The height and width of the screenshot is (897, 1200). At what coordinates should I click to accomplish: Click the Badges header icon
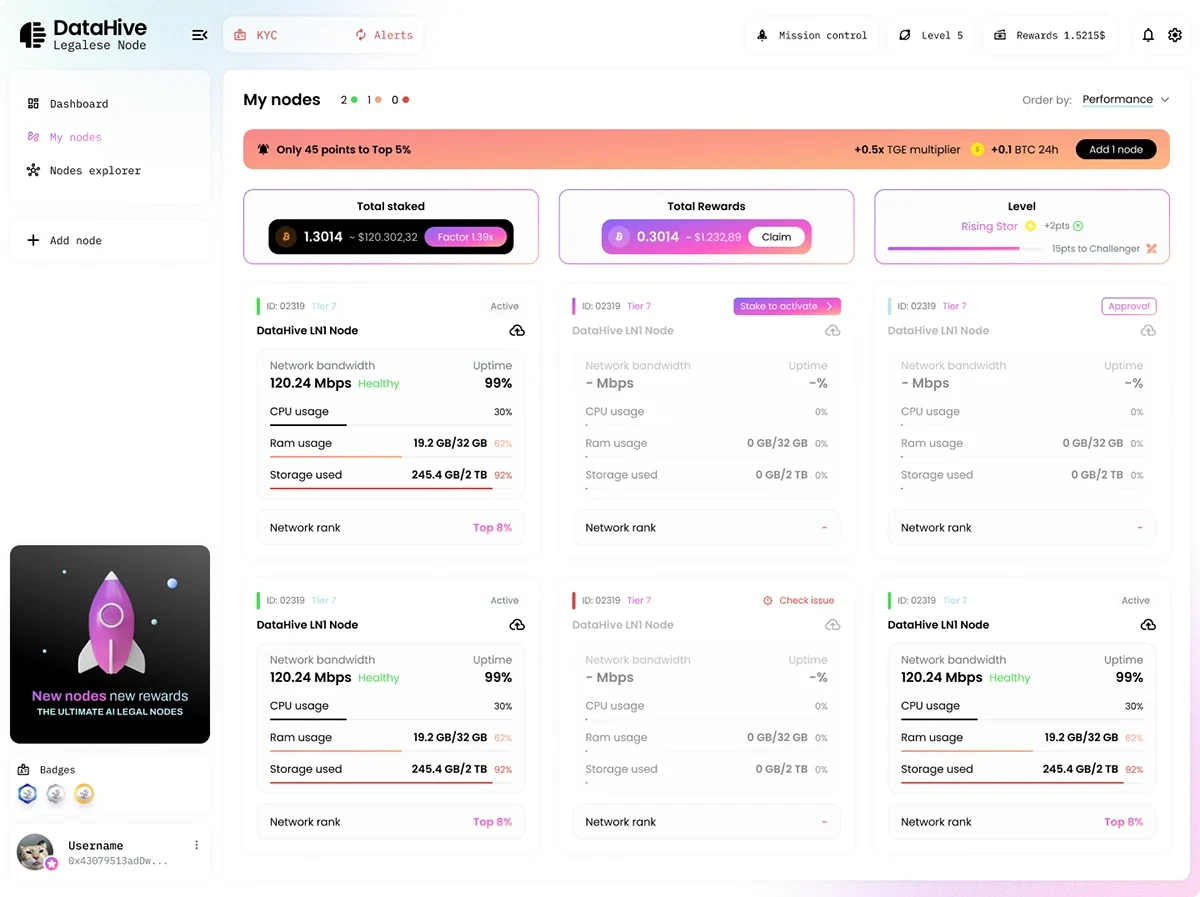click(24, 770)
